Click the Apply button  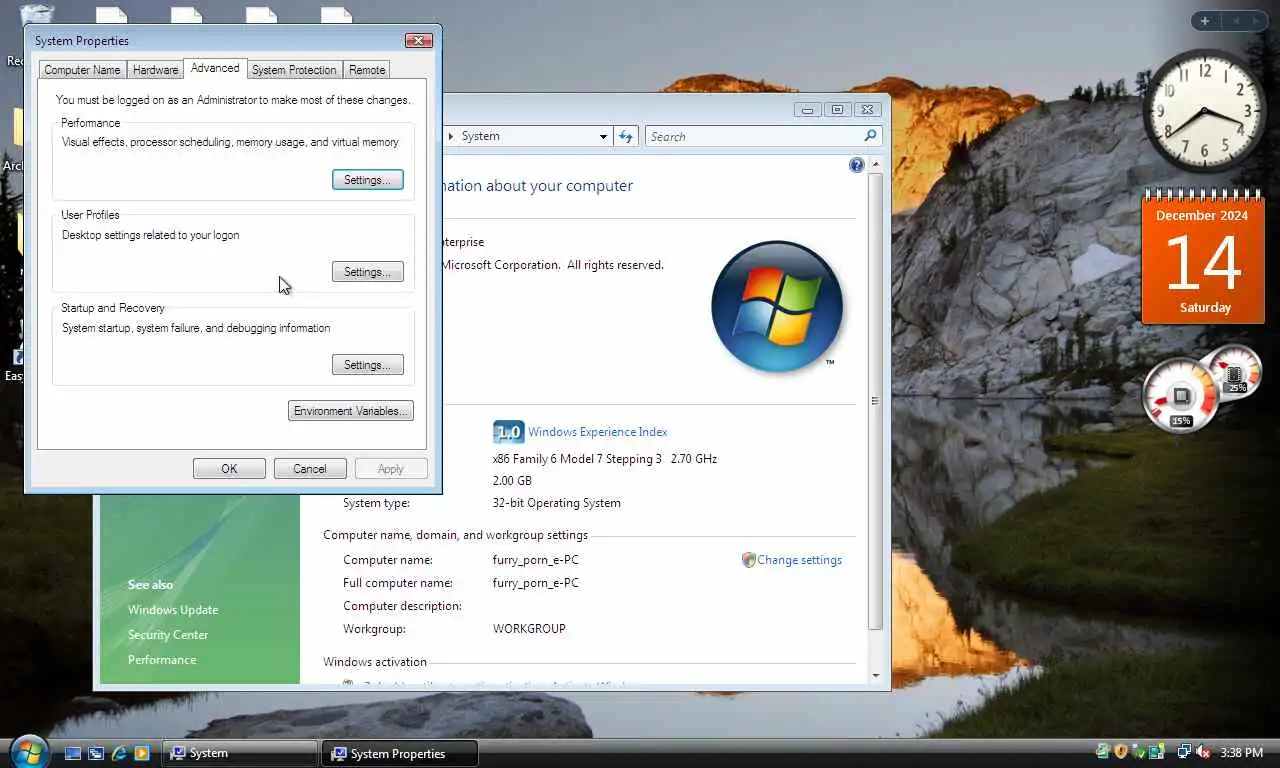(391, 469)
